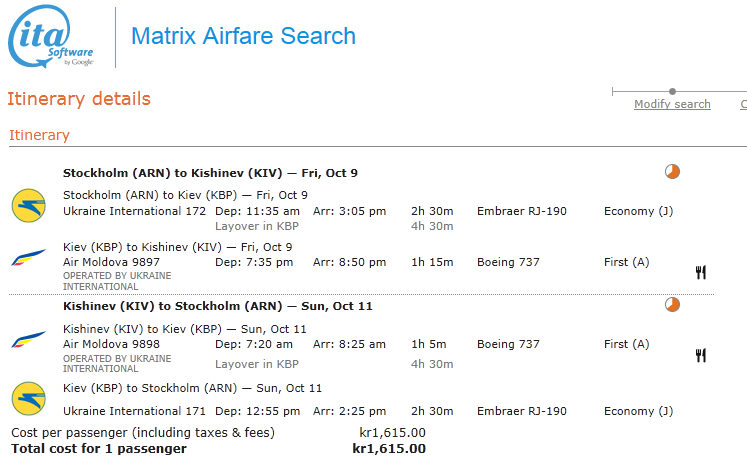Click the Itinerary details page heading
This screenshot has width=747, height=473.
[x=79, y=99]
